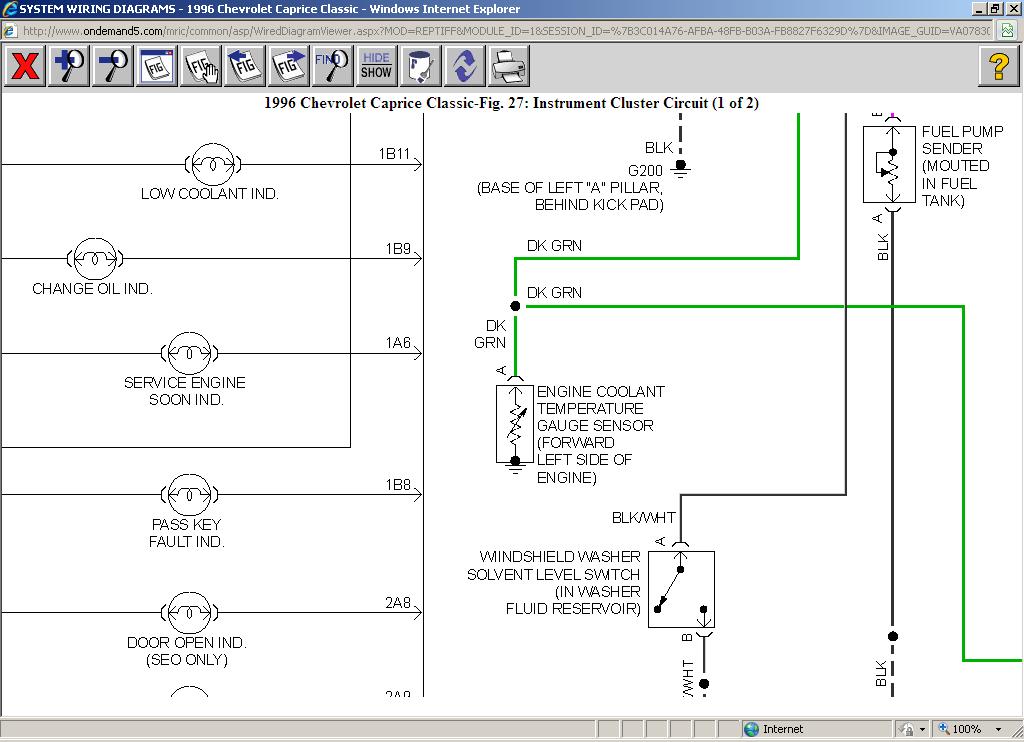Click the address bar URL field

[500, 30]
